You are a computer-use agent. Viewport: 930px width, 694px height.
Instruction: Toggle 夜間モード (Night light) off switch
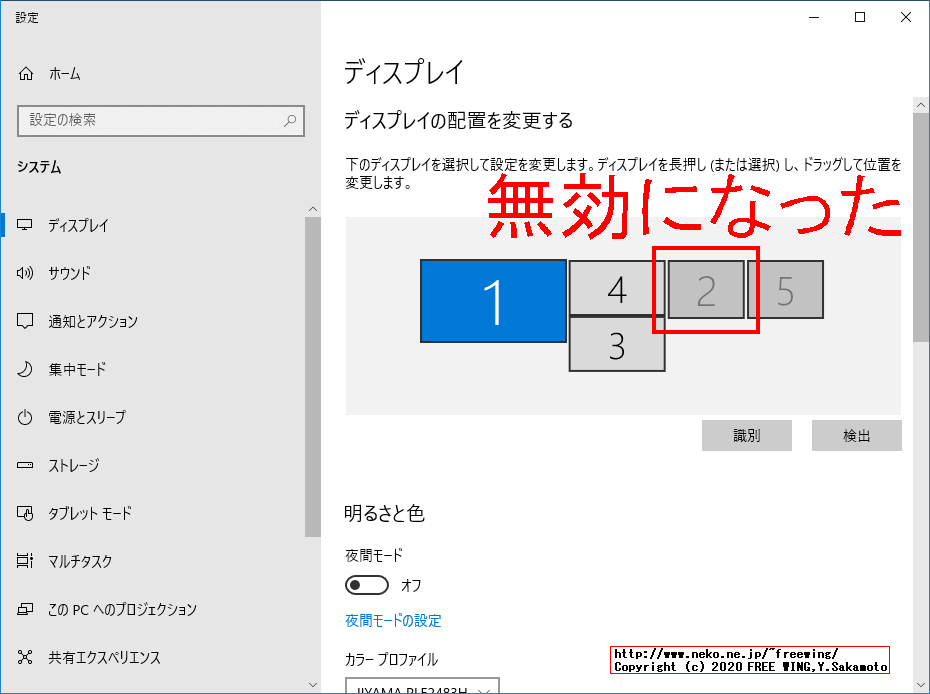368,585
